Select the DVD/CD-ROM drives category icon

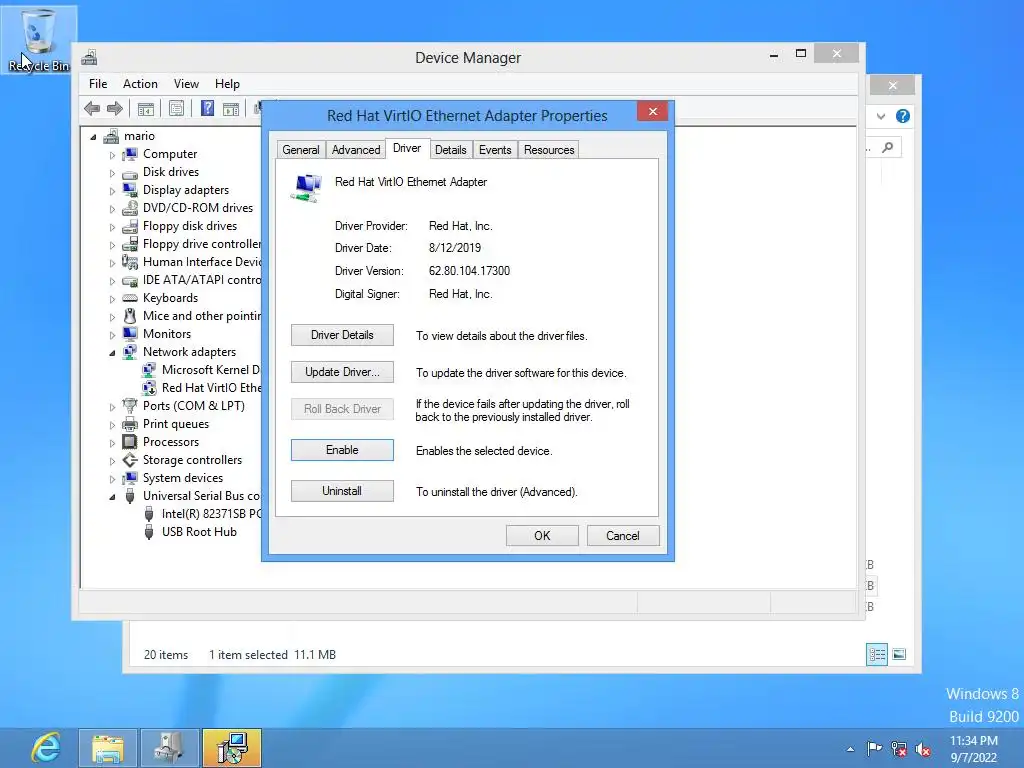point(130,208)
